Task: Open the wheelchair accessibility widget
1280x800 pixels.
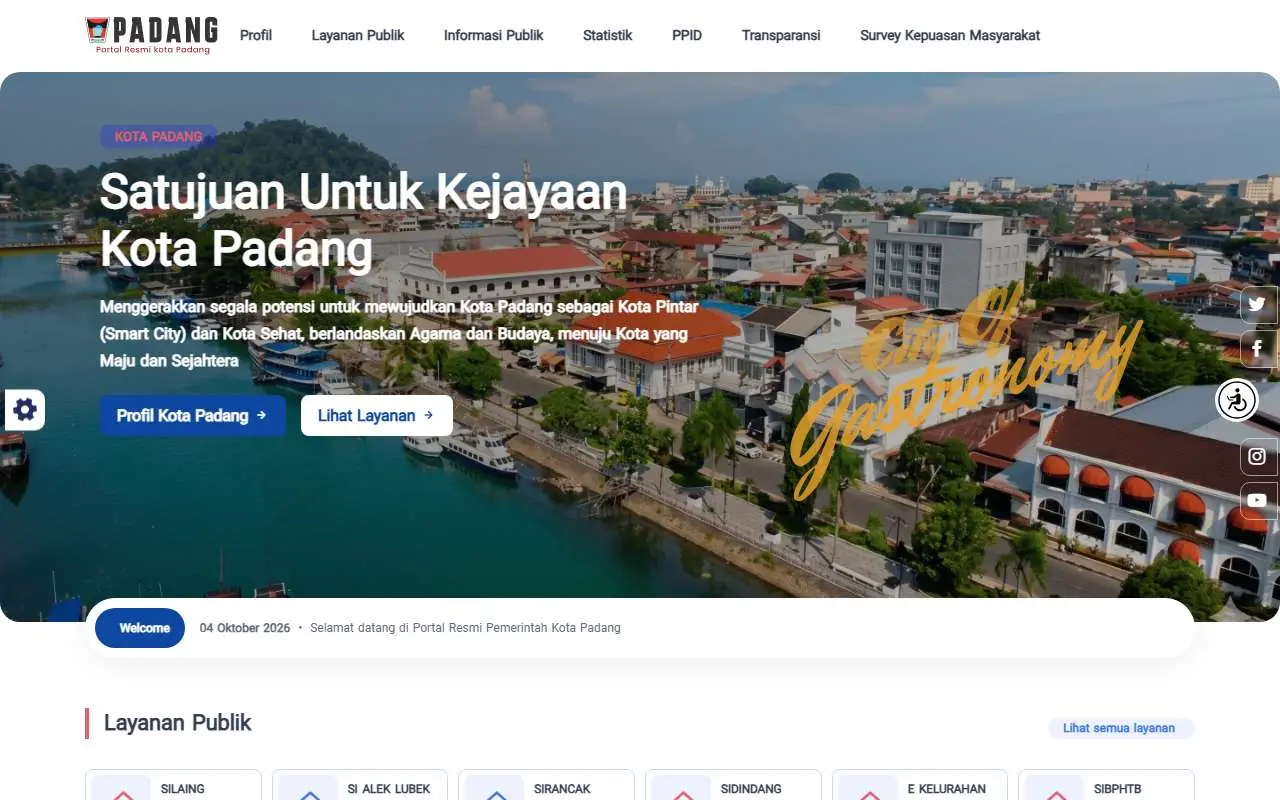Action: coord(1237,401)
